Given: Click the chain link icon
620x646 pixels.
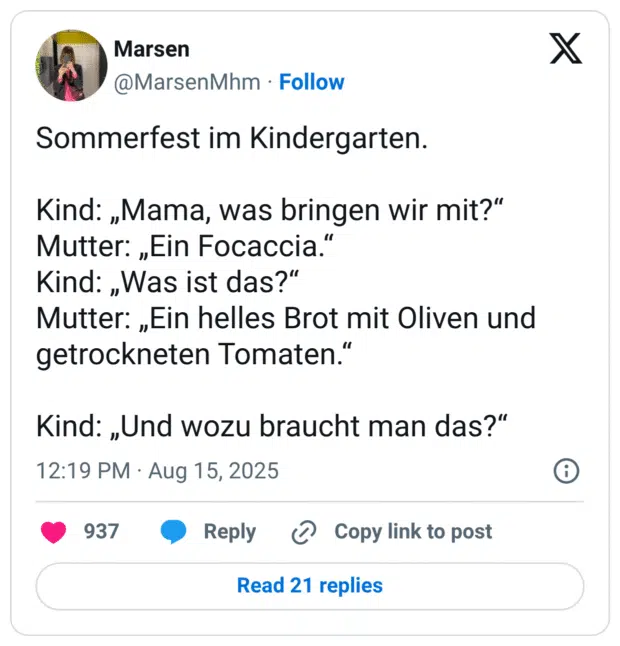Looking at the screenshot, I should tap(303, 533).
